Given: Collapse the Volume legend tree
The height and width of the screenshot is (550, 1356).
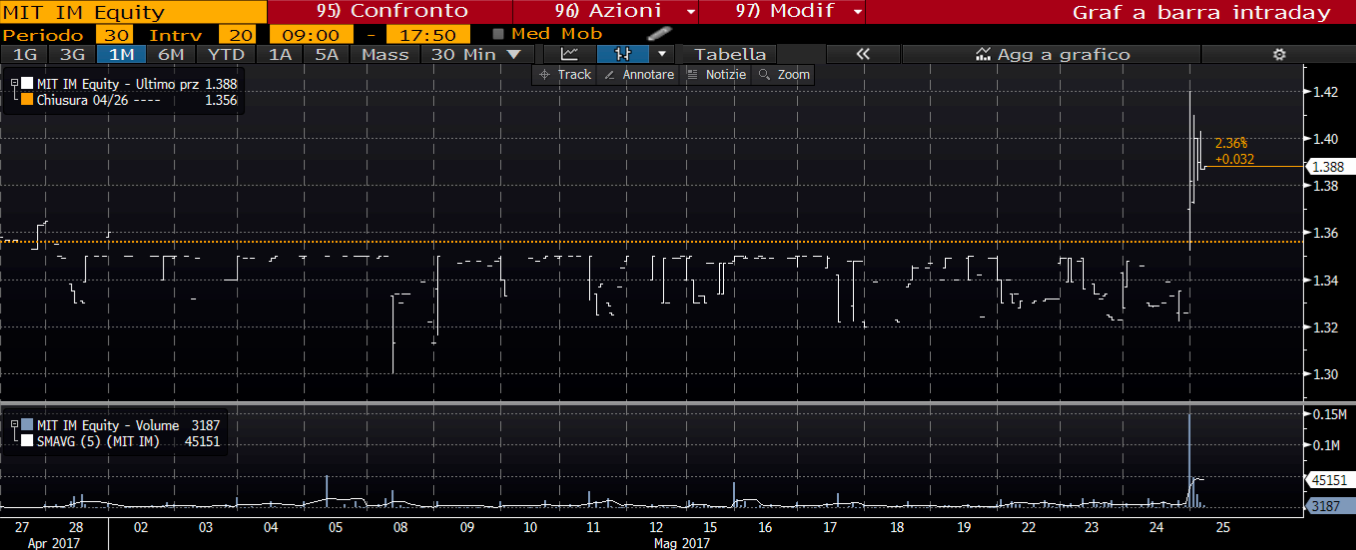Looking at the screenshot, I should point(14,426).
